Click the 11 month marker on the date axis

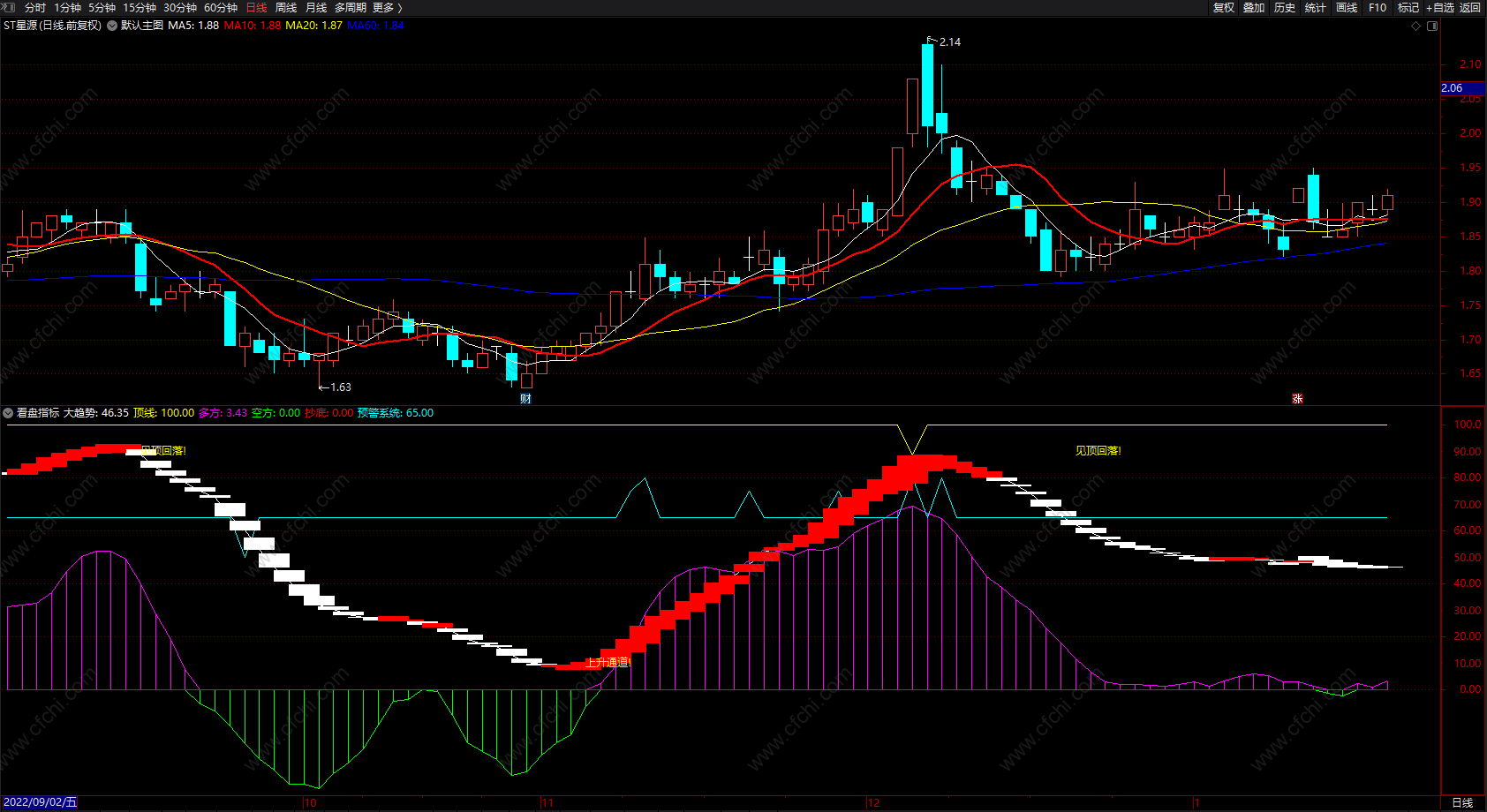547,803
